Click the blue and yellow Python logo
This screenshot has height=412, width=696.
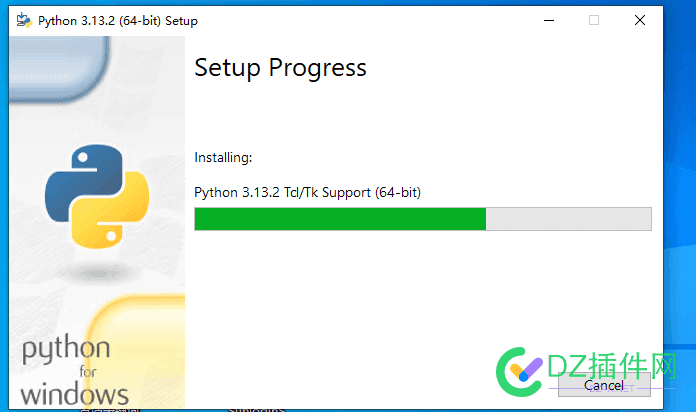click(x=97, y=196)
